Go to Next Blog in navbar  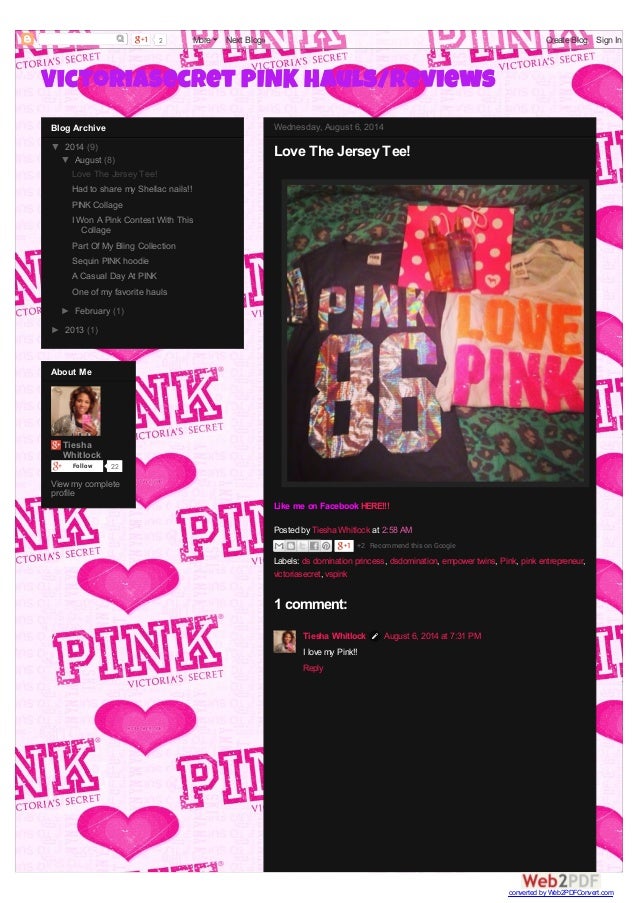point(245,40)
